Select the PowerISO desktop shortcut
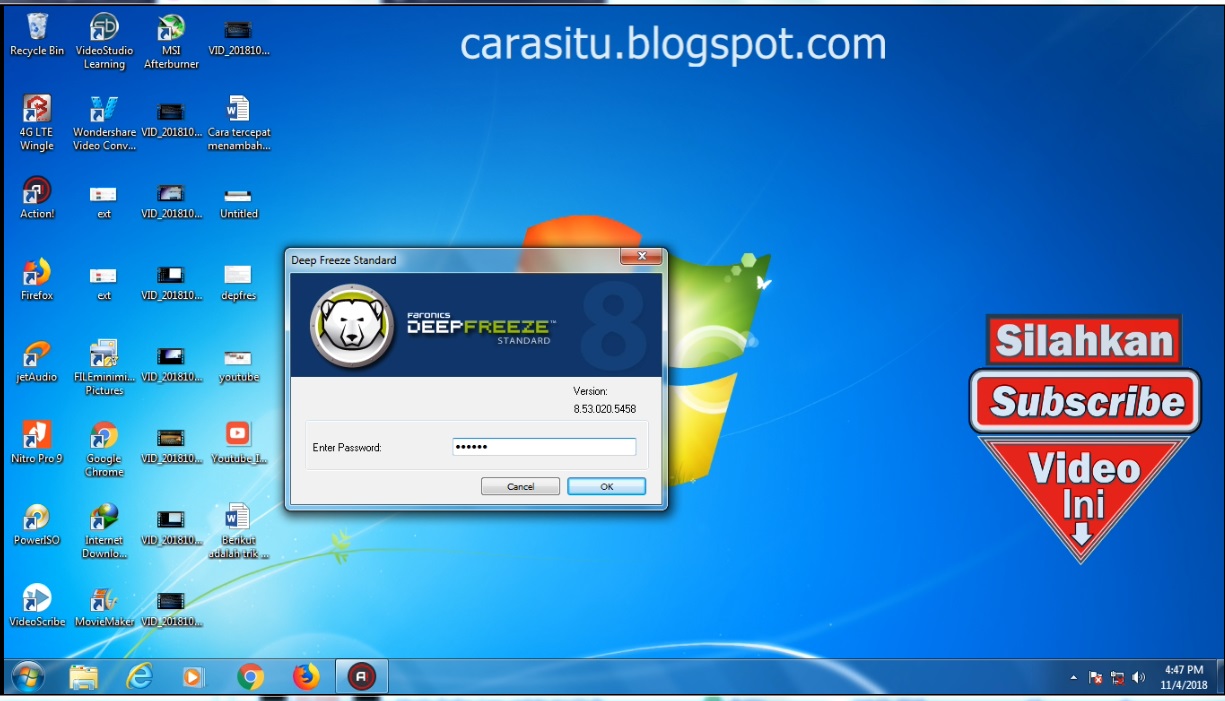1225x701 pixels. coord(37,526)
